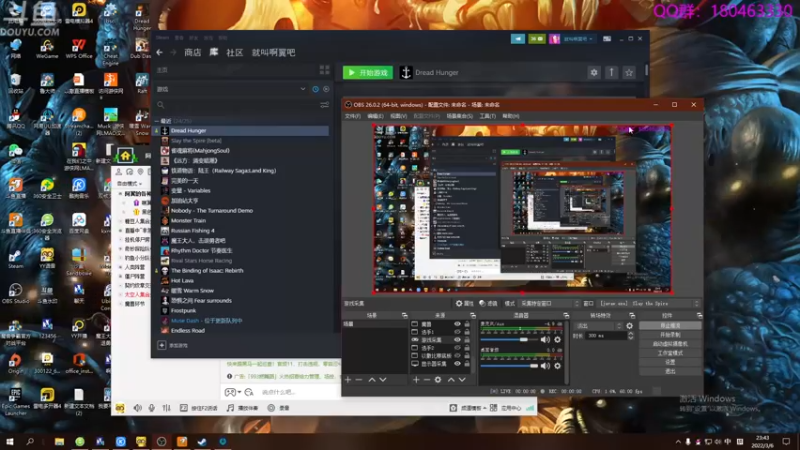This screenshot has width=800, height=450.
Task: Toggle visibility of 选手1 source
Action: pyautogui.click(x=457, y=332)
